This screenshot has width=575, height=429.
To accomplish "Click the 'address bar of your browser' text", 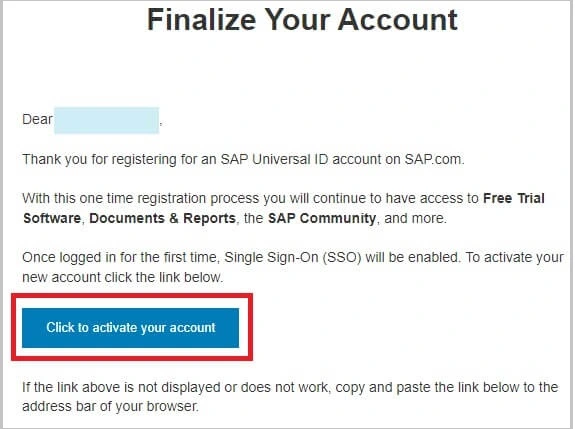I will click(x=110, y=407).
